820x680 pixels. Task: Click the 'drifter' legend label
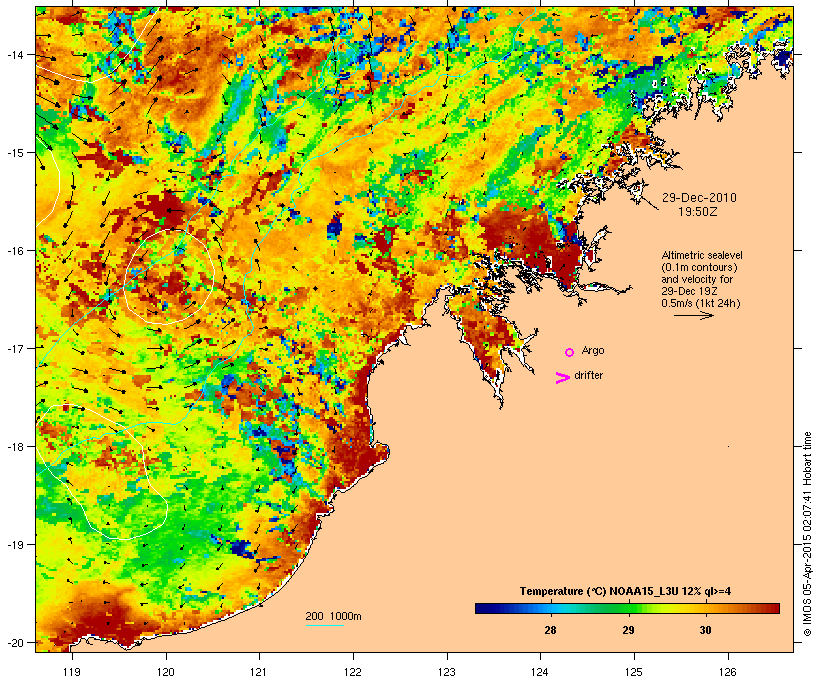[x=588, y=375]
